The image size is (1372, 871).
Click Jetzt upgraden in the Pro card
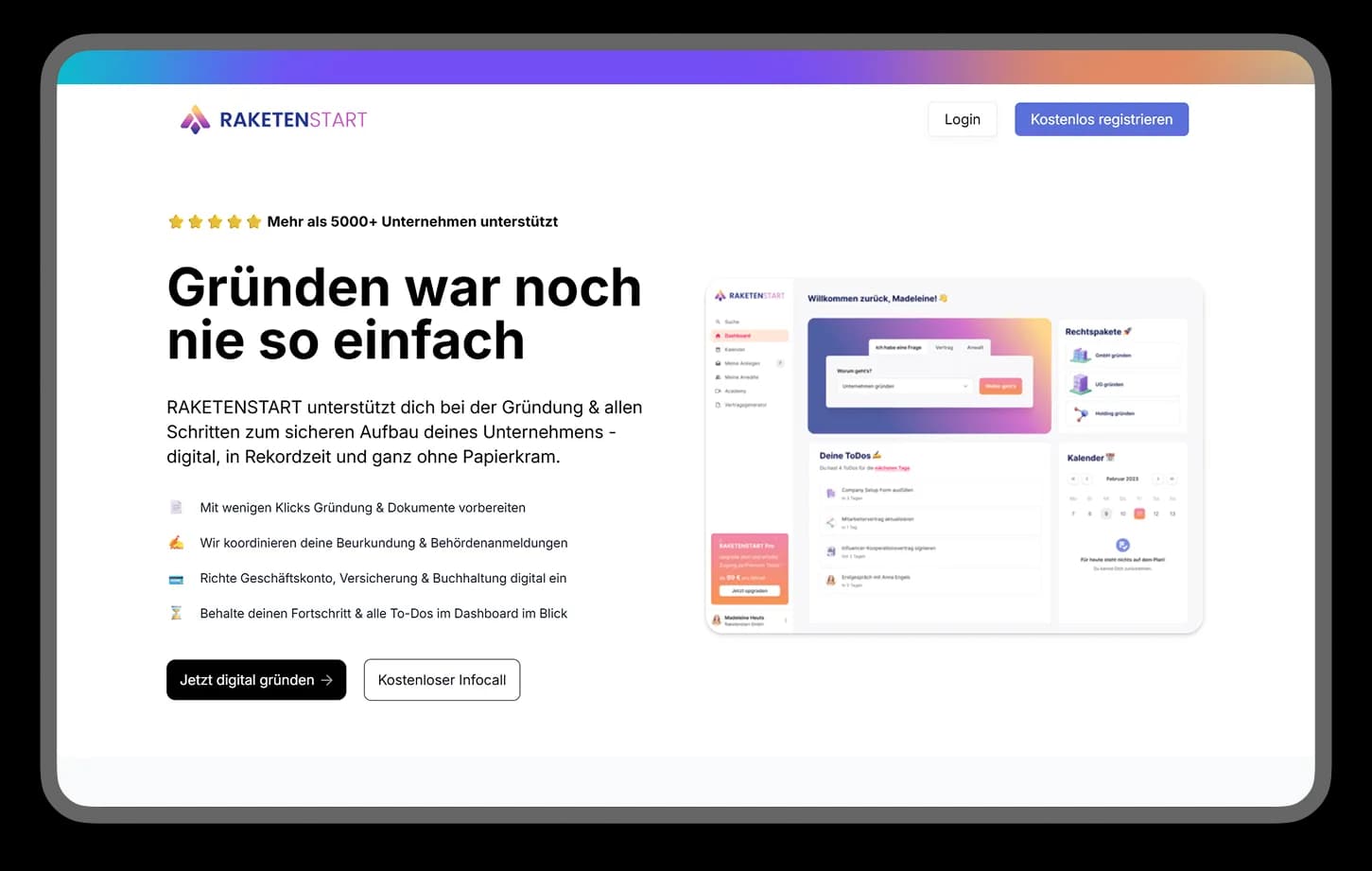click(x=750, y=590)
